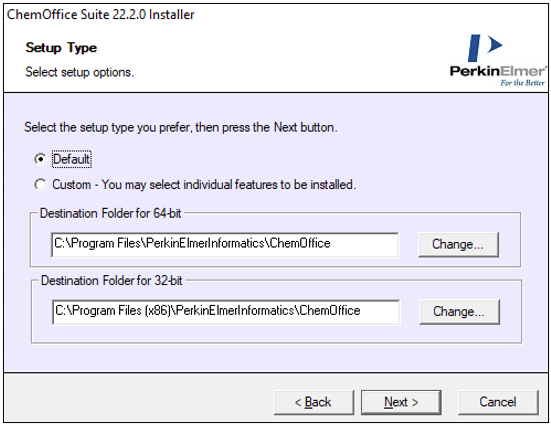Viewport: 551px width, 425px height.
Task: Click the ChemOffice Suite 22.2.0 Installer title
Action: coord(101,14)
